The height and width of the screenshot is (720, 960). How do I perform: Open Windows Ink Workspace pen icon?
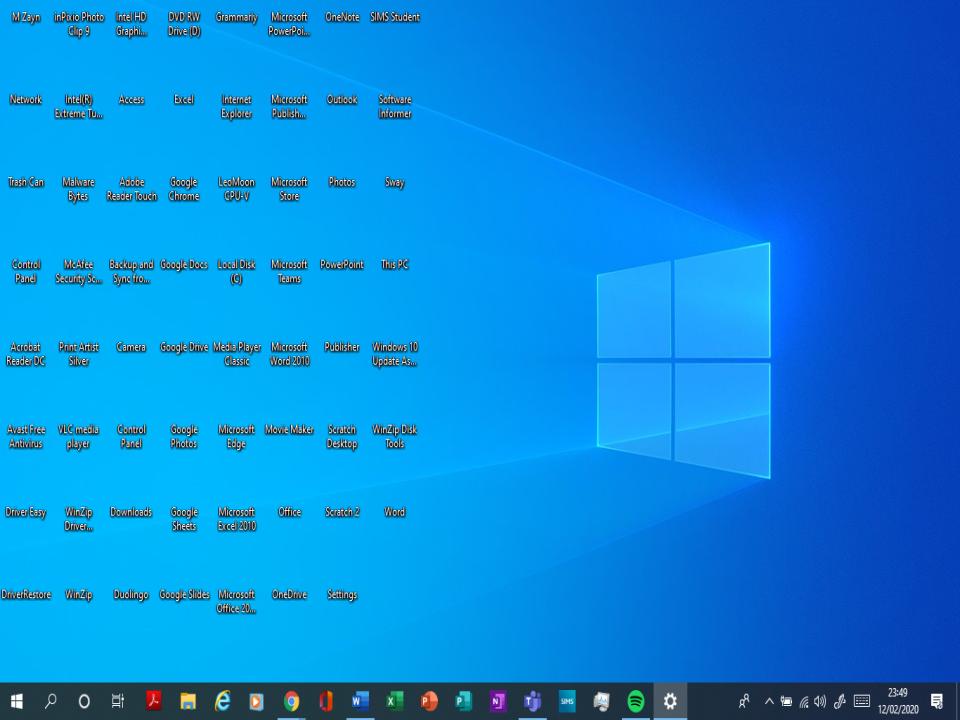(x=840, y=701)
